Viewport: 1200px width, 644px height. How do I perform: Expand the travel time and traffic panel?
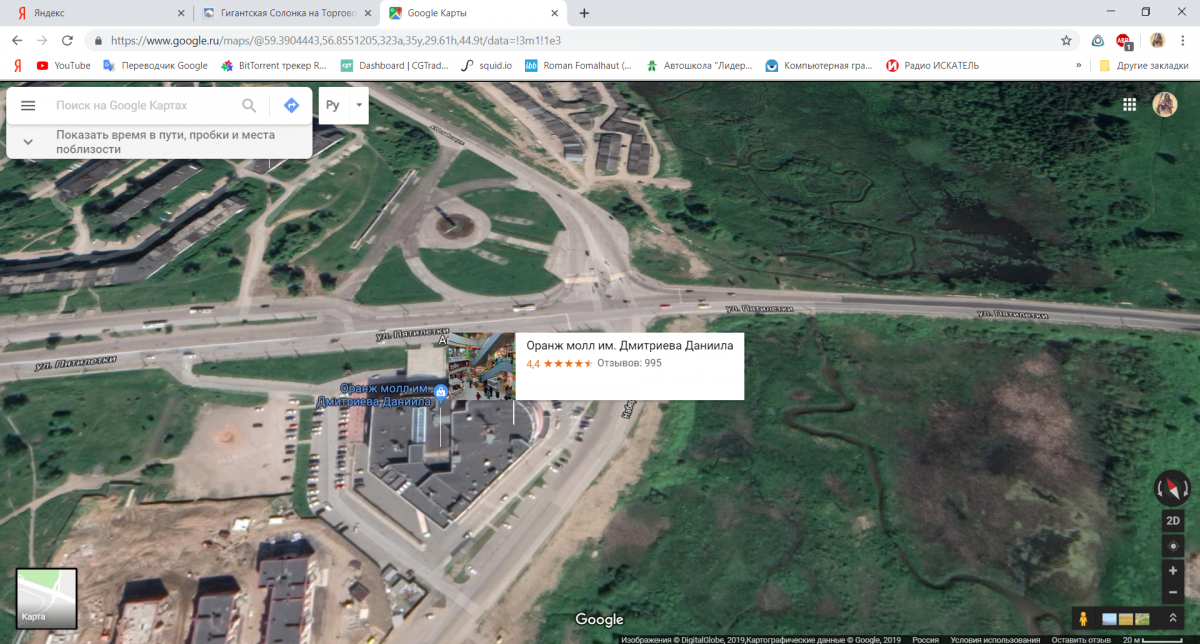(28, 142)
